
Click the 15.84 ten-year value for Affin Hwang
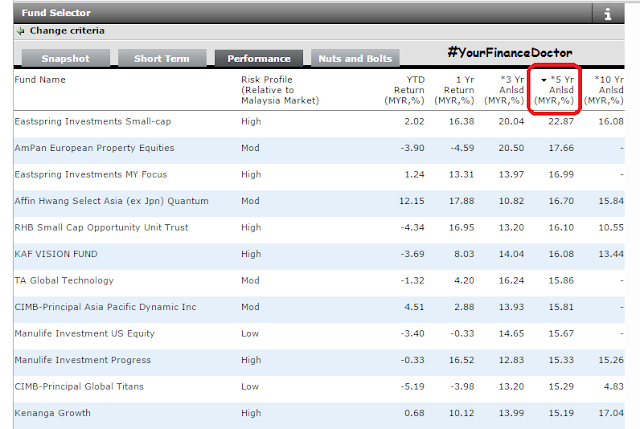tap(611, 201)
